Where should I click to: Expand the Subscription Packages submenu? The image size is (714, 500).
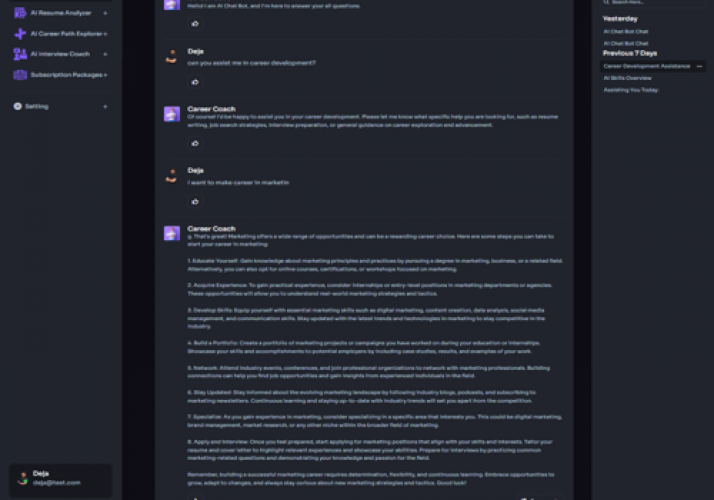(105, 75)
